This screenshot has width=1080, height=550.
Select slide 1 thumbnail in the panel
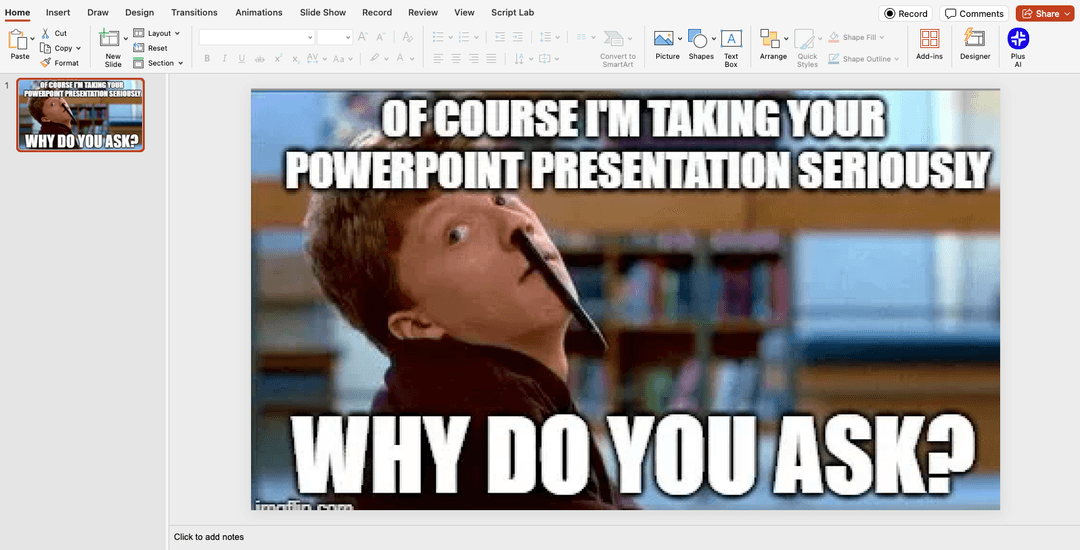pos(81,115)
